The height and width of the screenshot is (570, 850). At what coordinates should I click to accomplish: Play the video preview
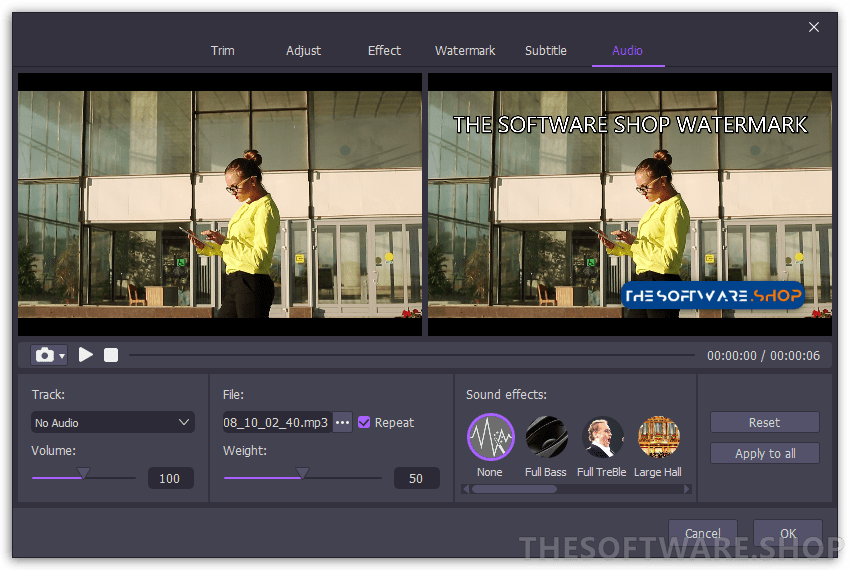coord(86,355)
